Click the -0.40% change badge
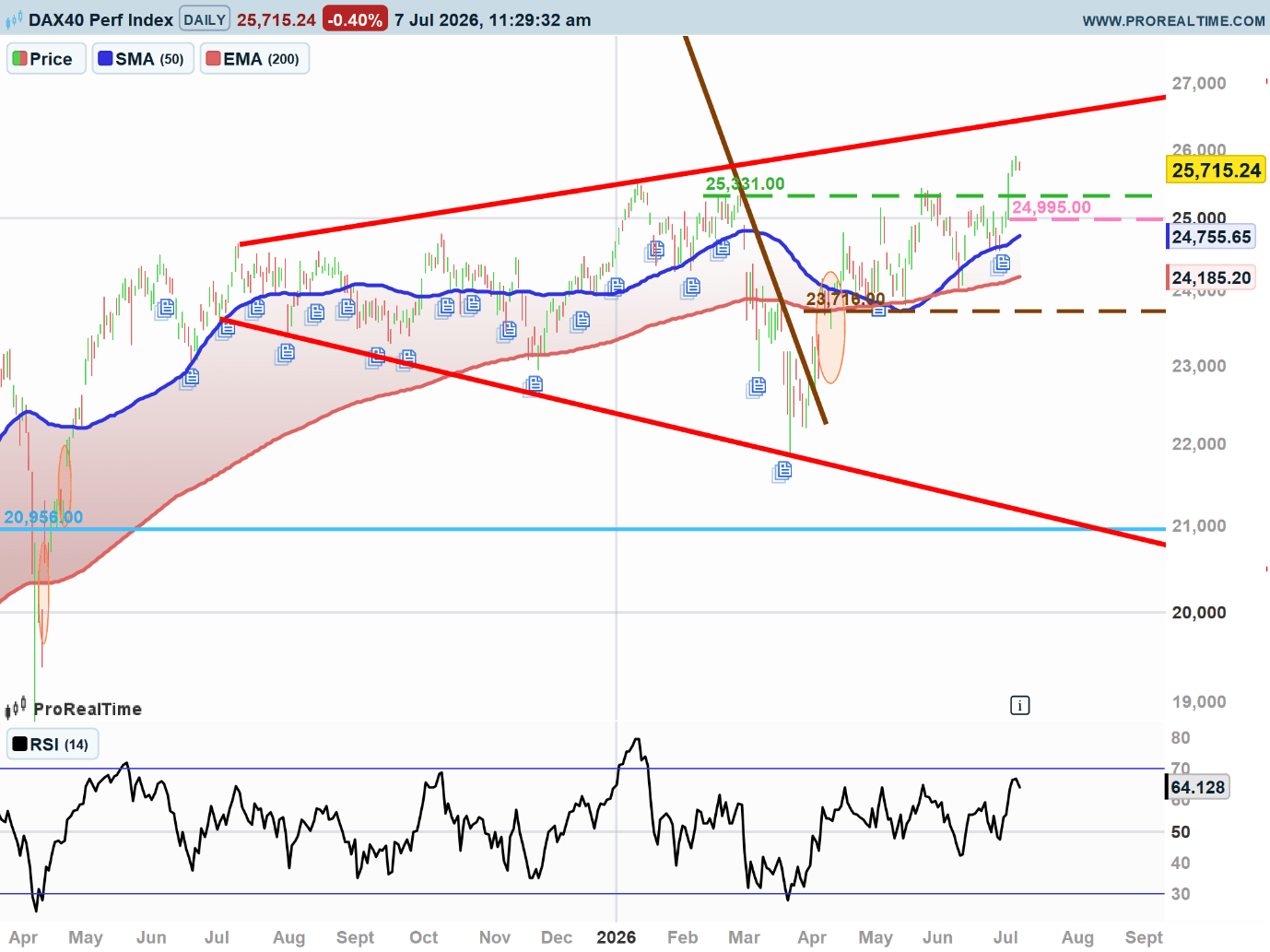 coord(355,19)
